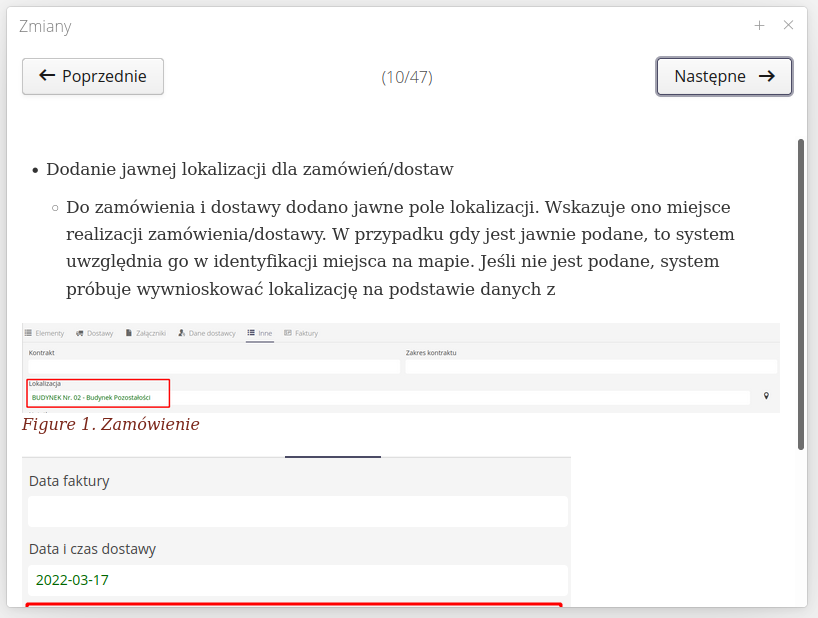The width and height of the screenshot is (818, 618).
Task: Open the Elementy tab in screenshot
Action: coord(44,333)
